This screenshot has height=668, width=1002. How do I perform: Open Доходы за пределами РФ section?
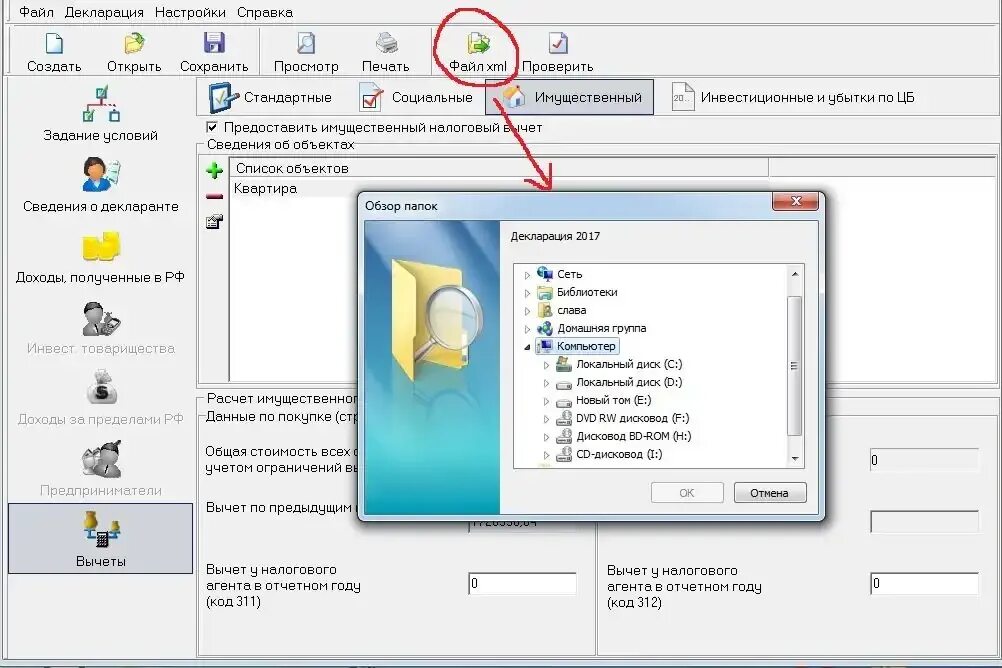100,398
